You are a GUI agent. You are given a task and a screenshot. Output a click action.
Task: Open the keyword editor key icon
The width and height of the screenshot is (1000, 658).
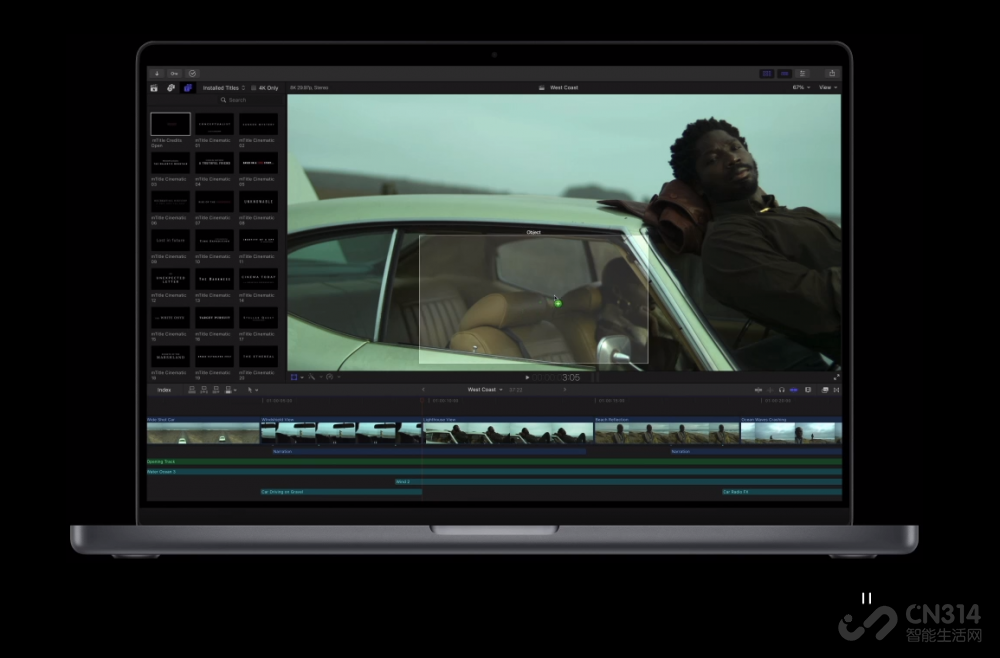[x=174, y=73]
